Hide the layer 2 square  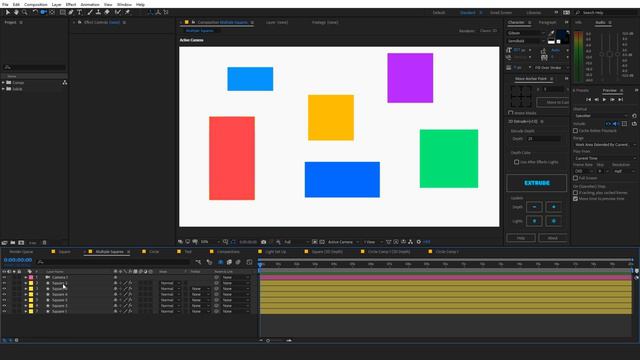(x=4, y=283)
